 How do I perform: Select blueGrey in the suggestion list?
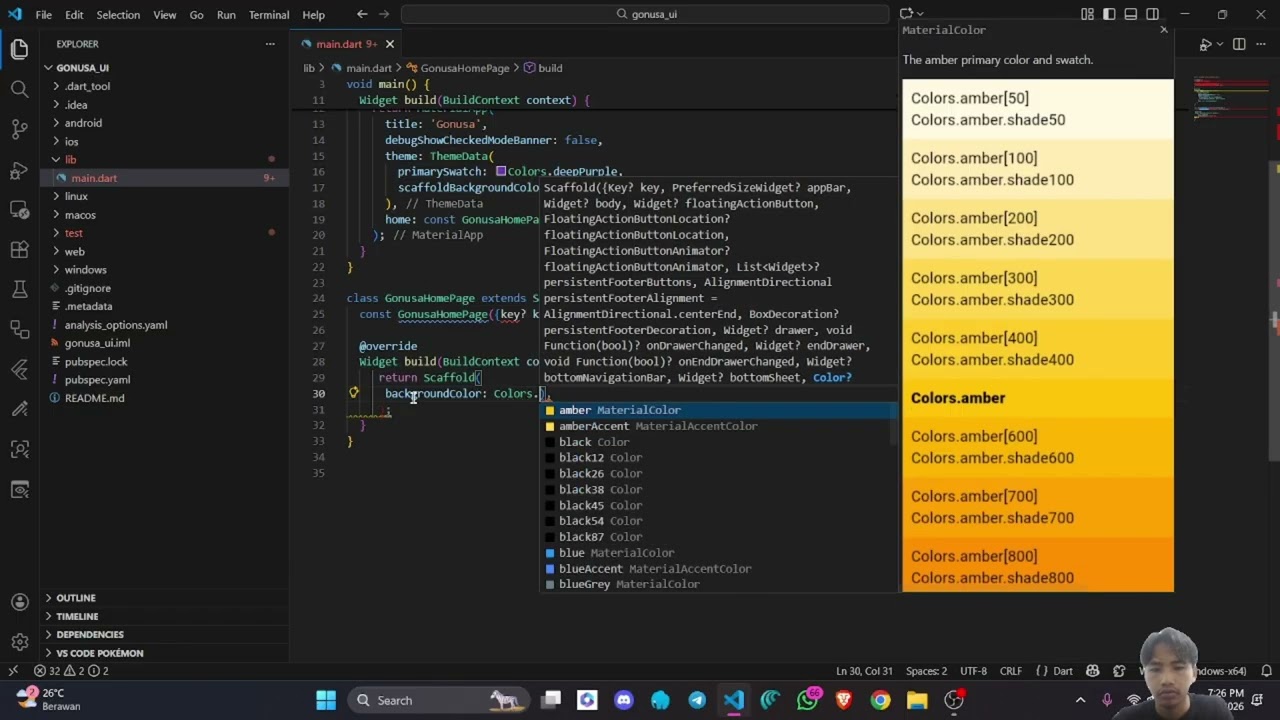click(718, 584)
